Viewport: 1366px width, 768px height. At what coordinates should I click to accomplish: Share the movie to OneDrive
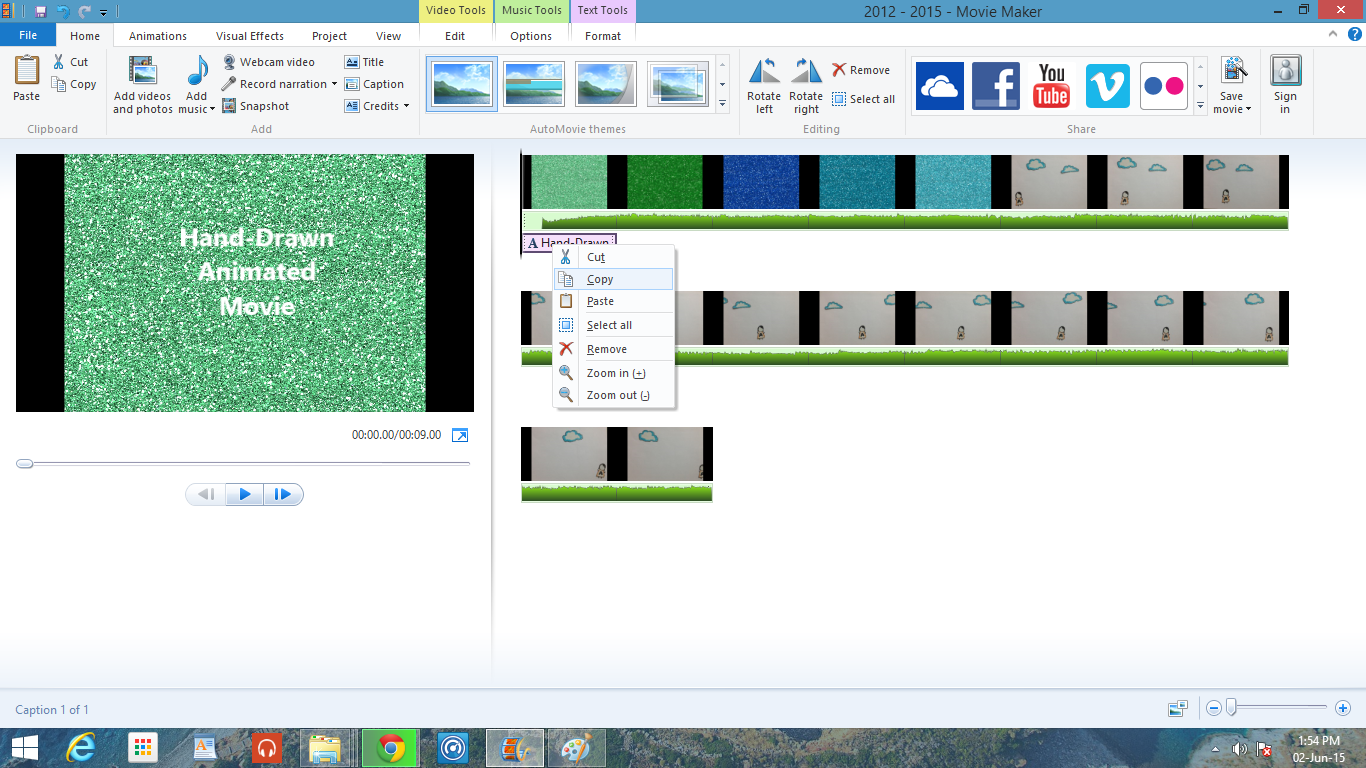click(939, 86)
